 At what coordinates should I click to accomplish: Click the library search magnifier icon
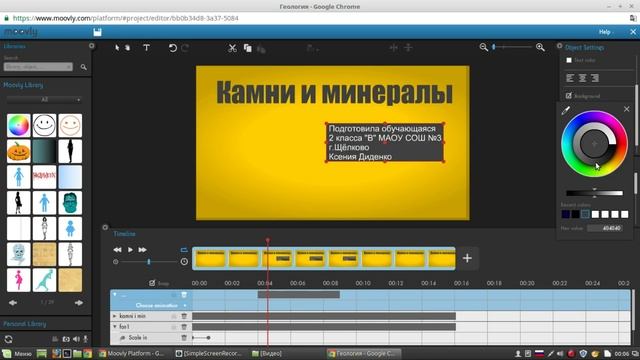pos(83,67)
